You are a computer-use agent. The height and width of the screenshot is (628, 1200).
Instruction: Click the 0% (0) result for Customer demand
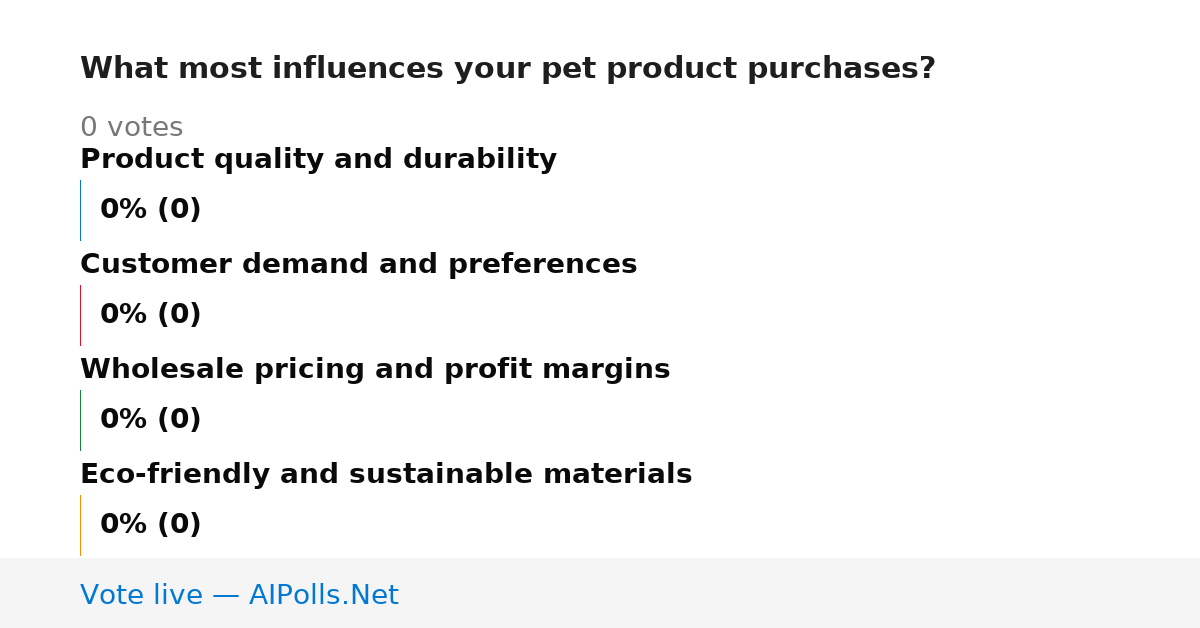click(150, 315)
